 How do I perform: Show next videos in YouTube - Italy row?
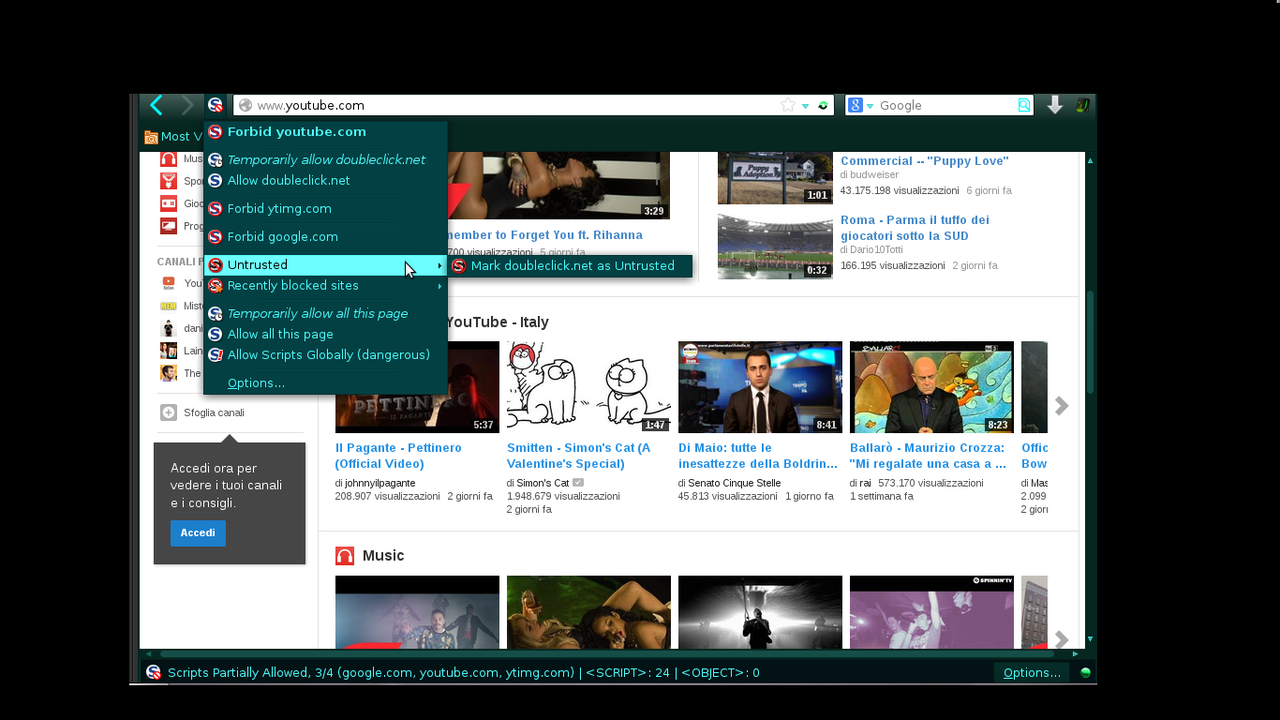click(x=1061, y=405)
